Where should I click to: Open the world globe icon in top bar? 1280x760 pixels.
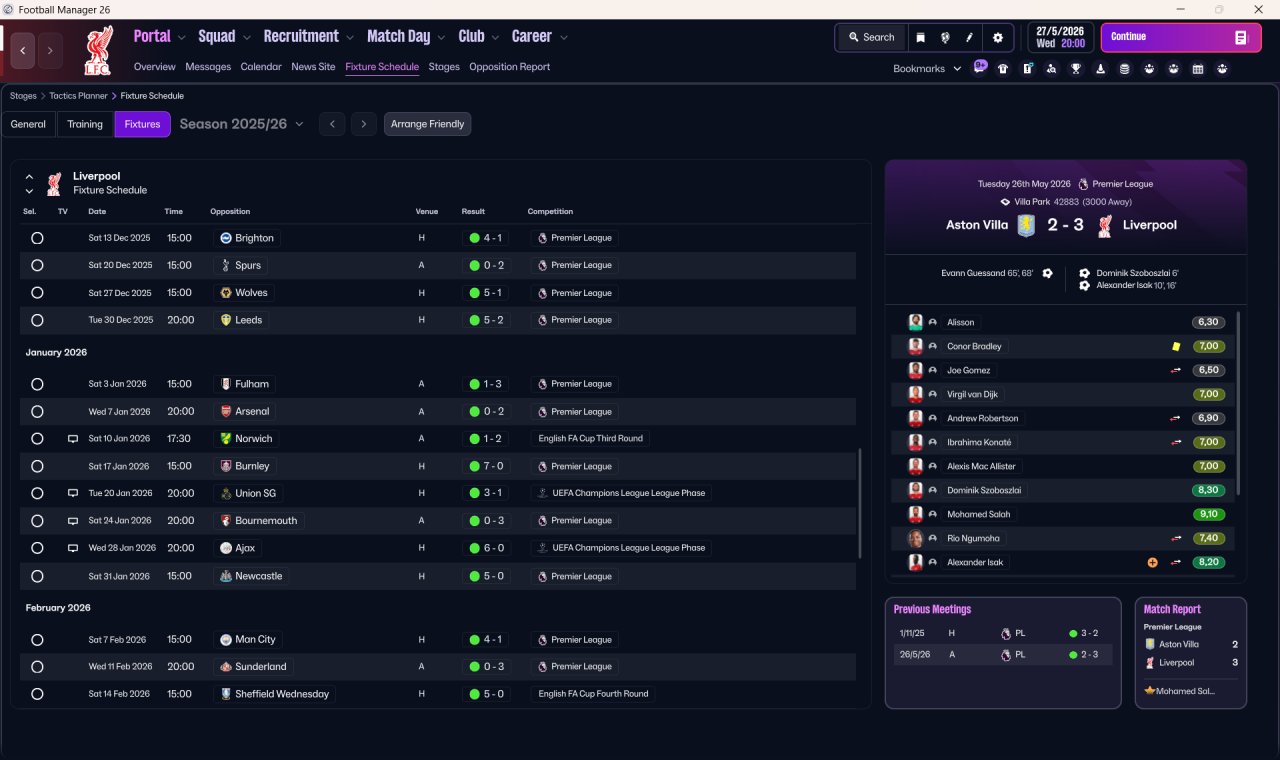pos(945,37)
